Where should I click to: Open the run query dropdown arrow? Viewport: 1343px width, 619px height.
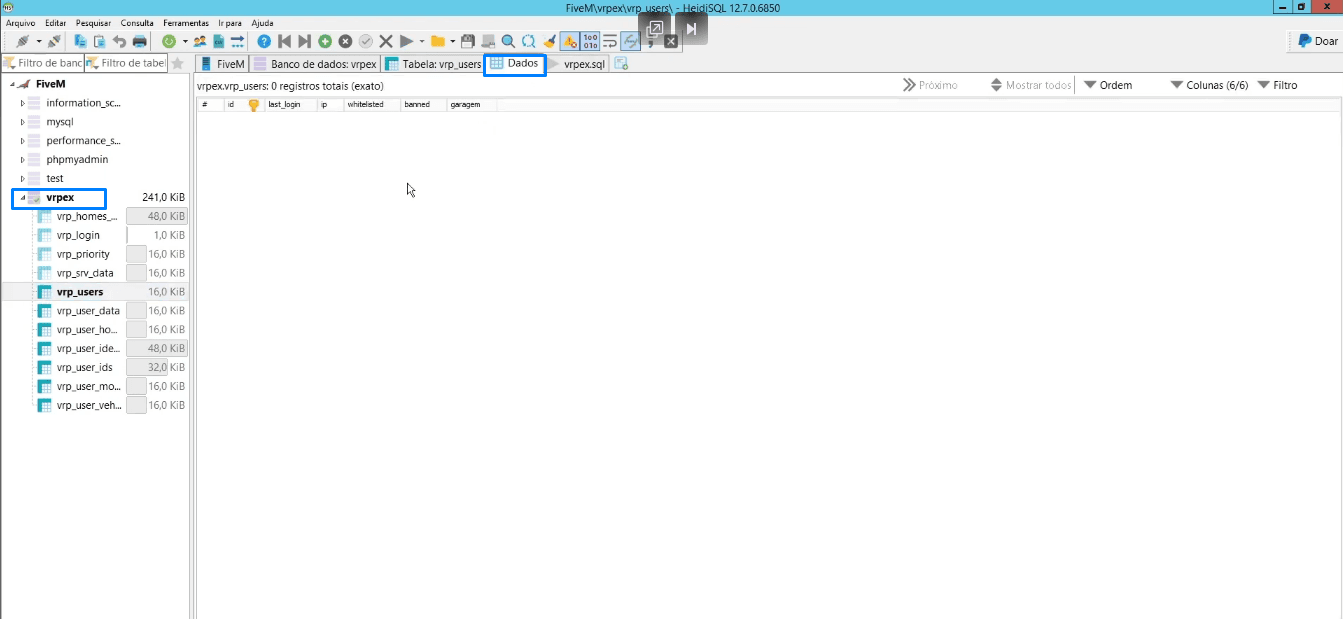tap(422, 41)
